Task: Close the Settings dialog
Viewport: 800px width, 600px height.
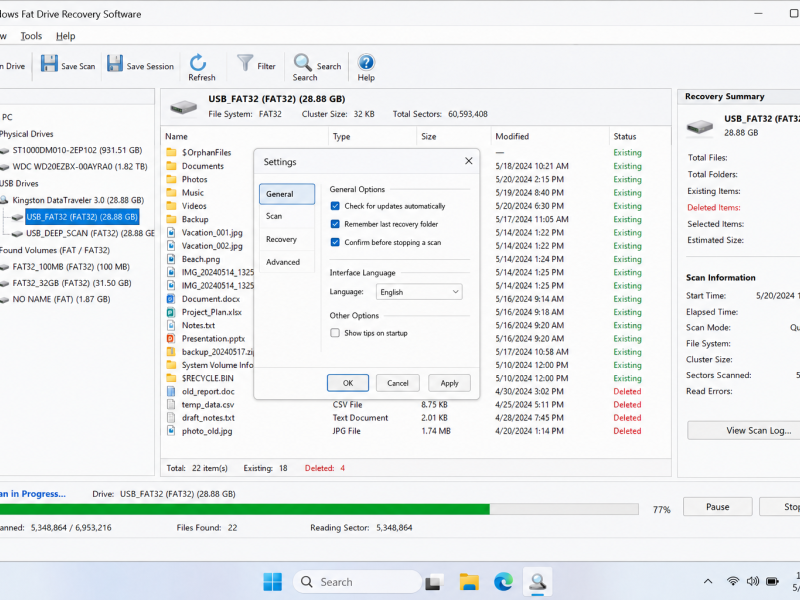Action: coord(468,161)
